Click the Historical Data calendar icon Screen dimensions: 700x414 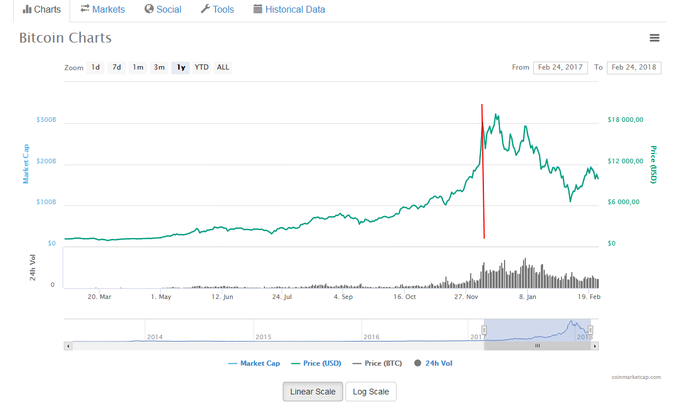258,9
